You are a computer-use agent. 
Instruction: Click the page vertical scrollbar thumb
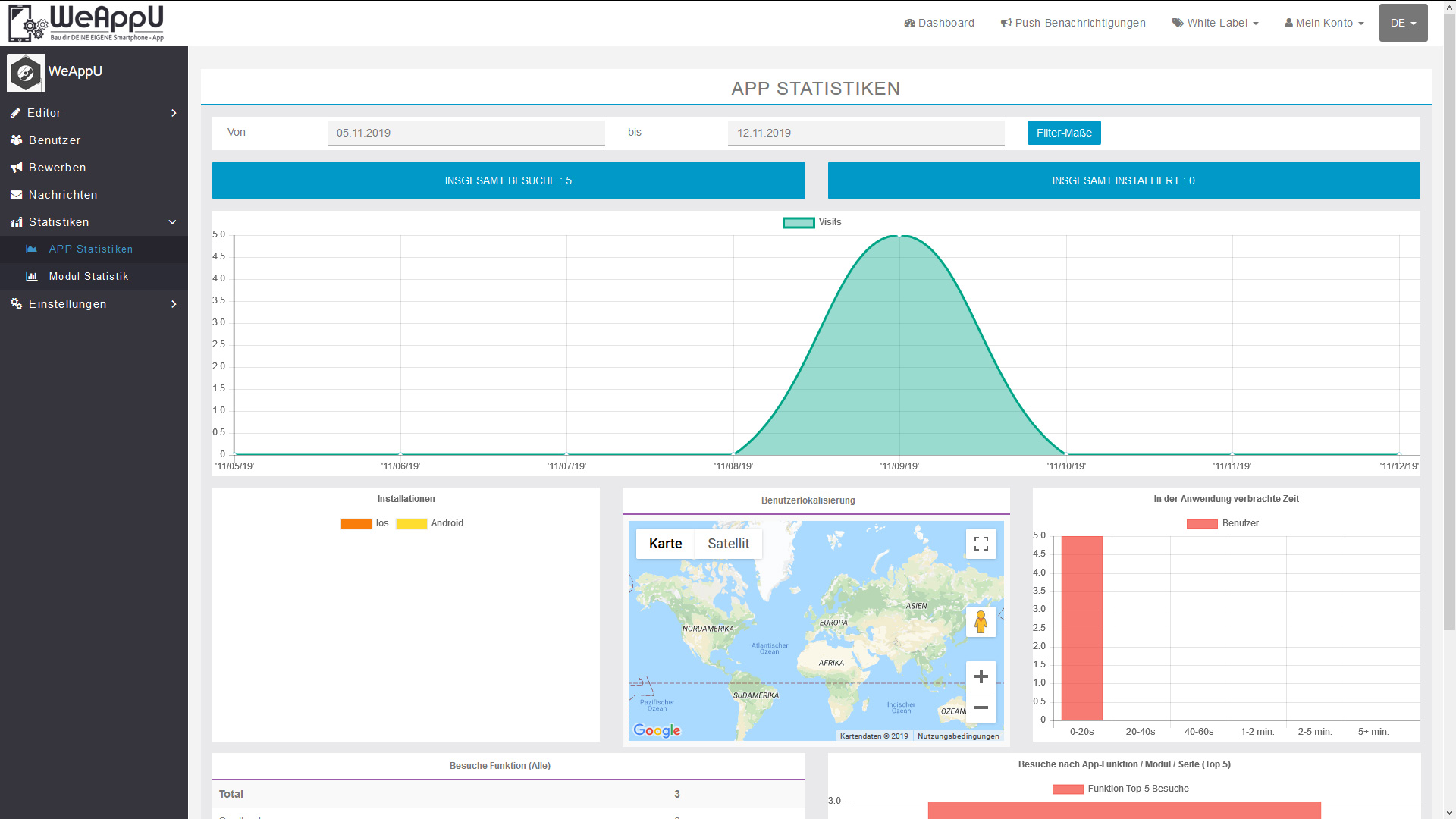point(1449,321)
